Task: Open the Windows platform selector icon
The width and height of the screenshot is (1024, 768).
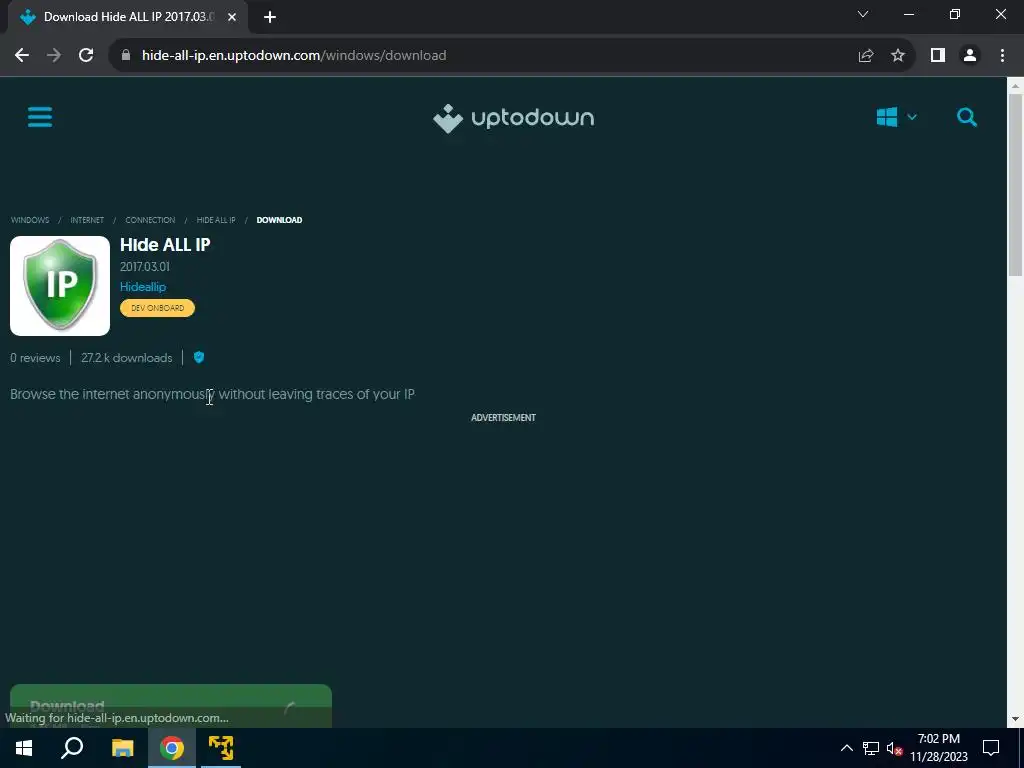Action: pyautogui.click(x=886, y=118)
